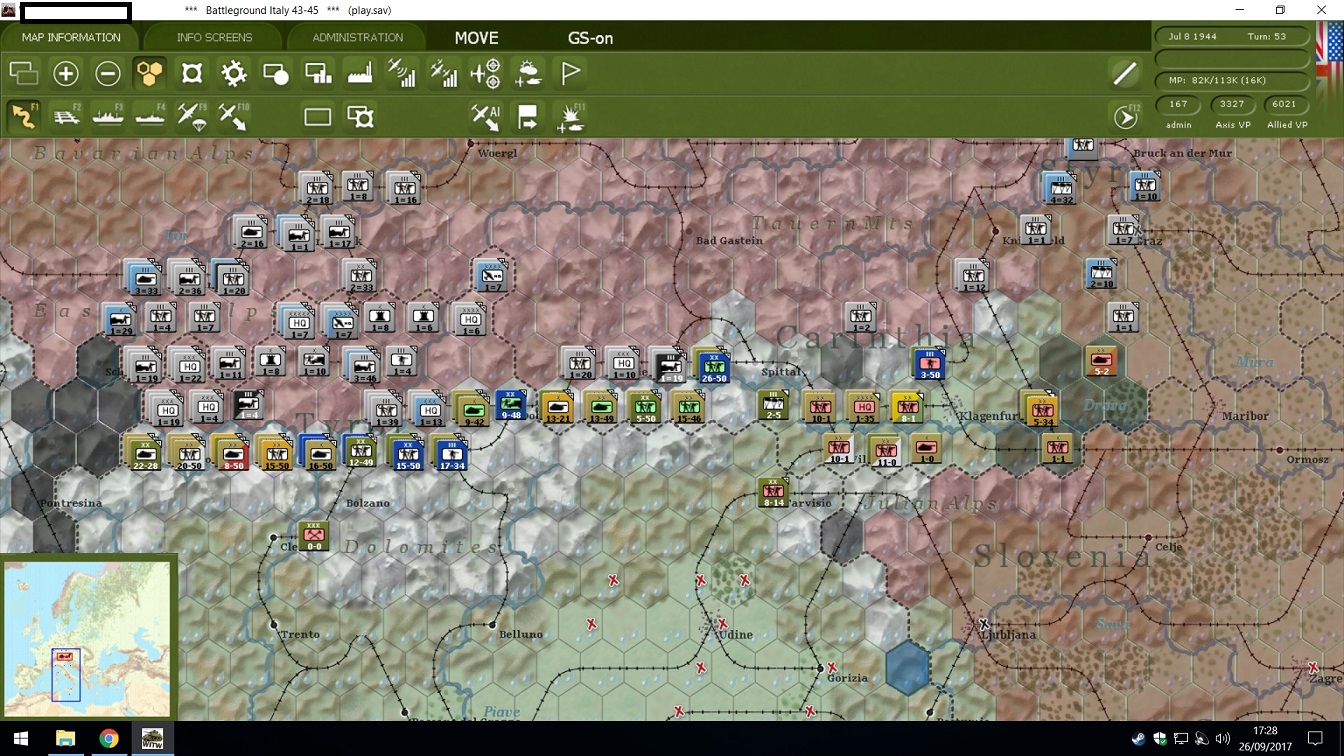Select the F1 move mode icon
1344x756 pixels.
(x=24, y=116)
